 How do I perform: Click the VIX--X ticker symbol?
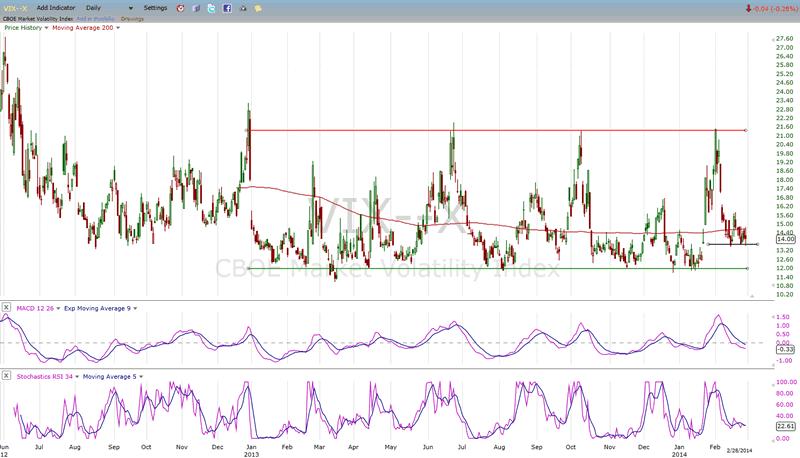click(x=15, y=8)
